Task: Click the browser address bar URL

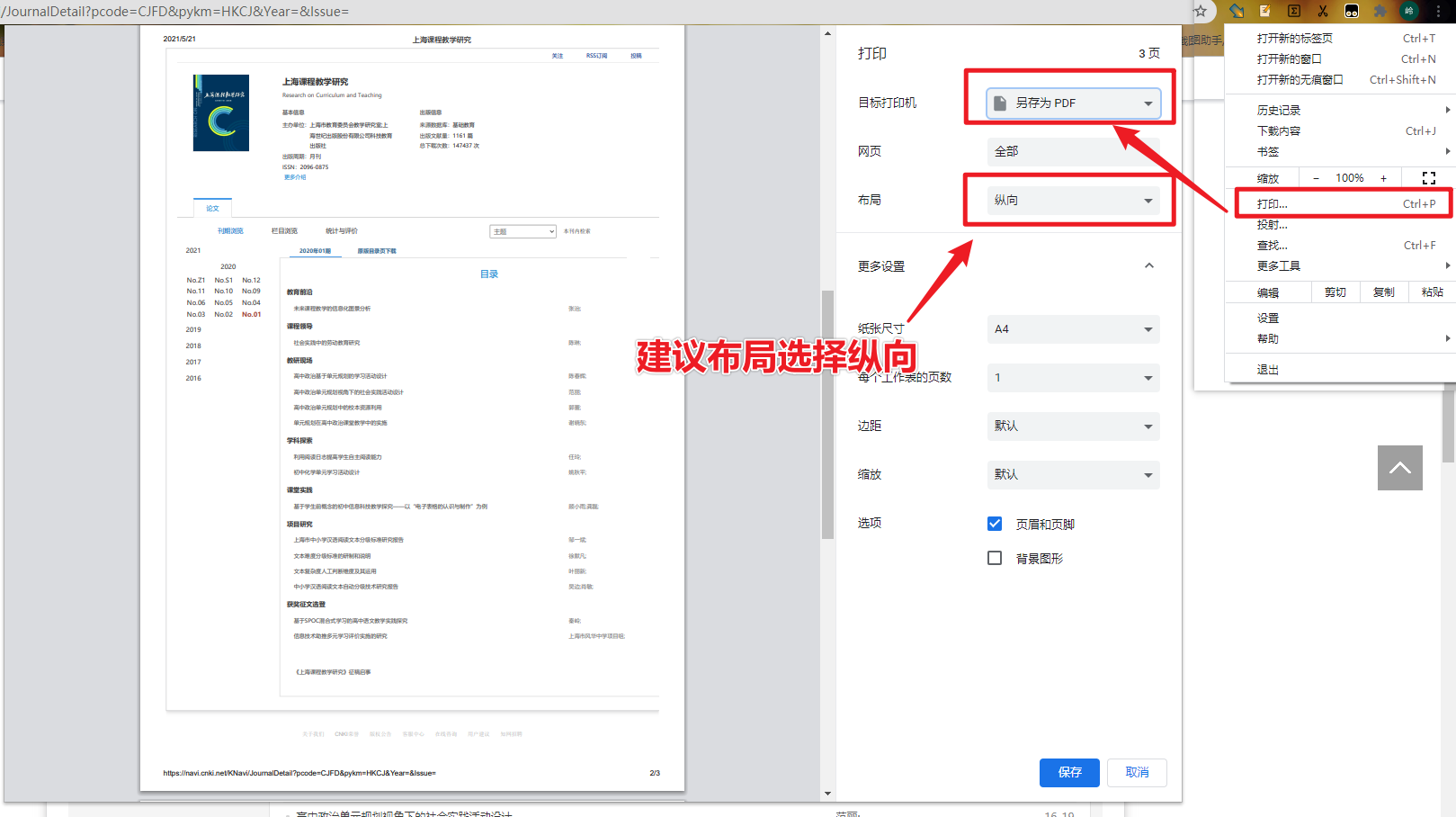Action: (174, 12)
